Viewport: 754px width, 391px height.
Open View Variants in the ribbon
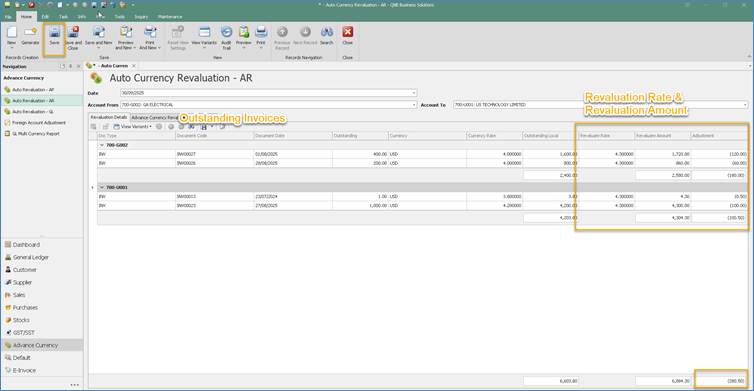coord(204,33)
